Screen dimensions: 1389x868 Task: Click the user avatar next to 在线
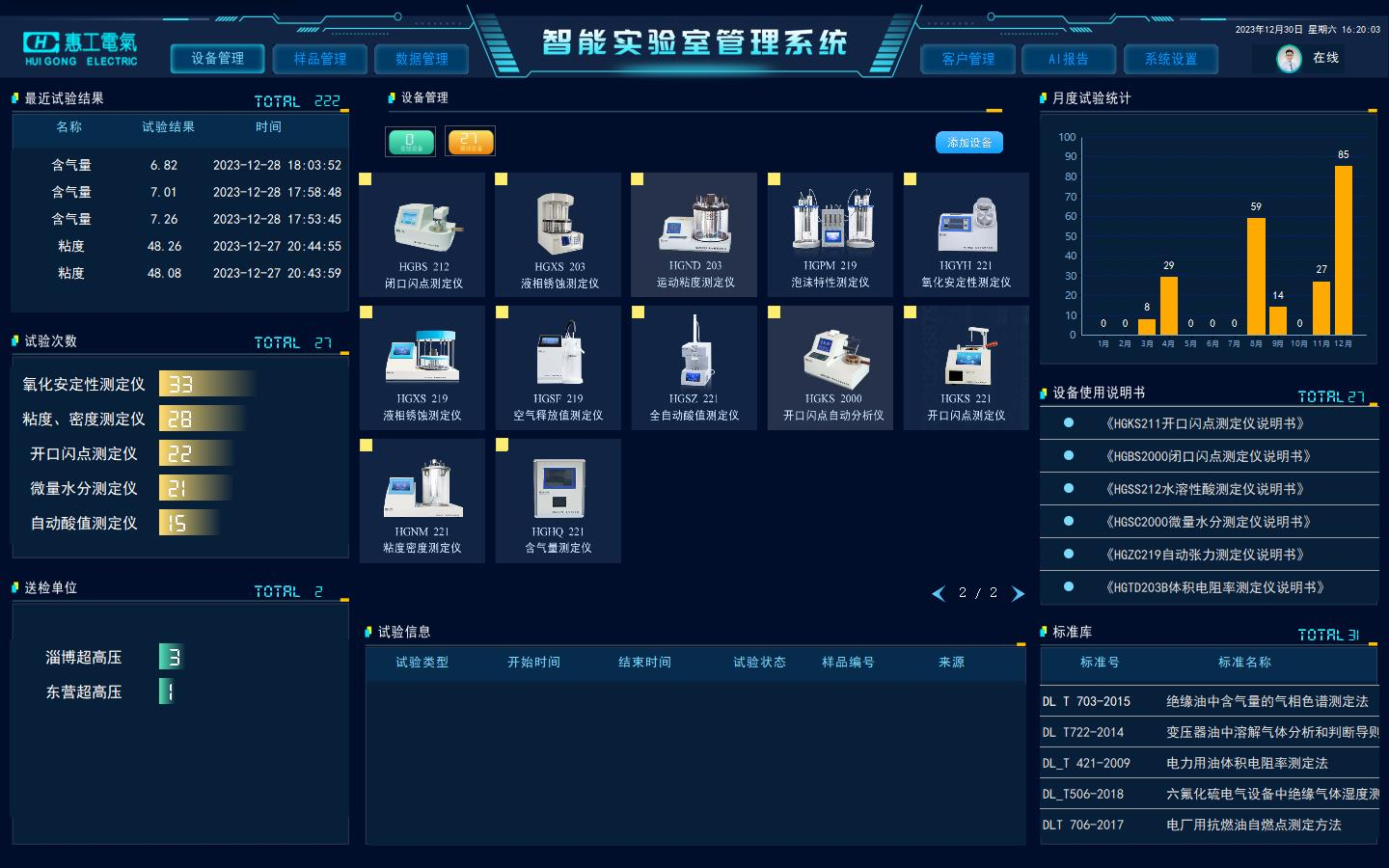click(1289, 59)
